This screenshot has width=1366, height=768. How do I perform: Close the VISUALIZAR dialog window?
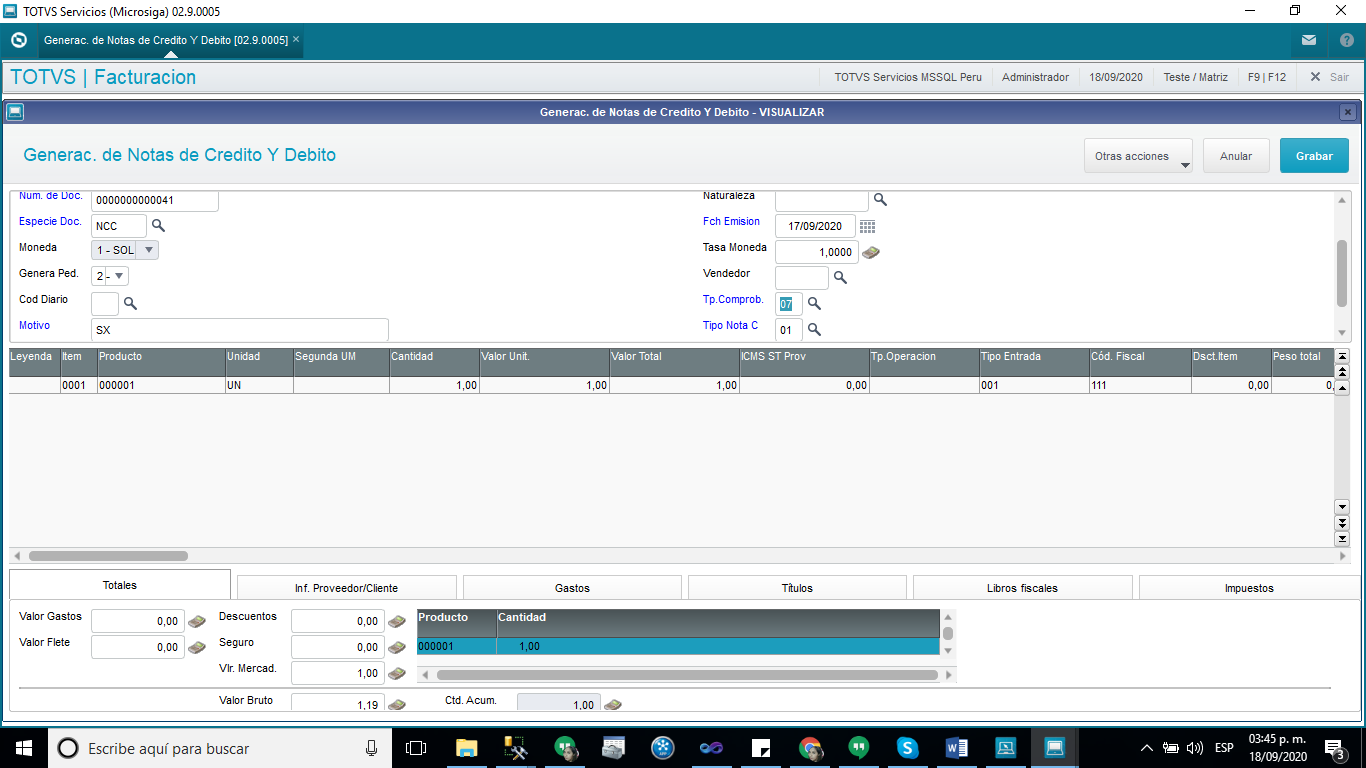pos(1348,112)
